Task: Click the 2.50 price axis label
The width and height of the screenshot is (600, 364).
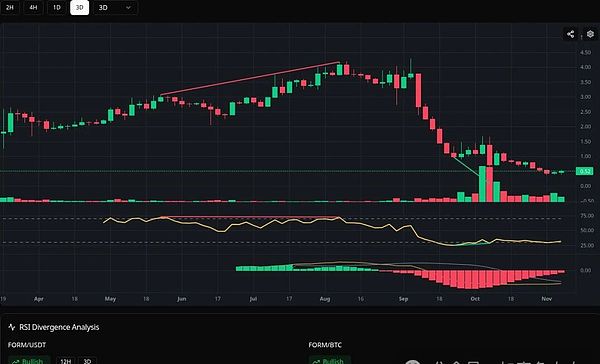Action: 585,112
